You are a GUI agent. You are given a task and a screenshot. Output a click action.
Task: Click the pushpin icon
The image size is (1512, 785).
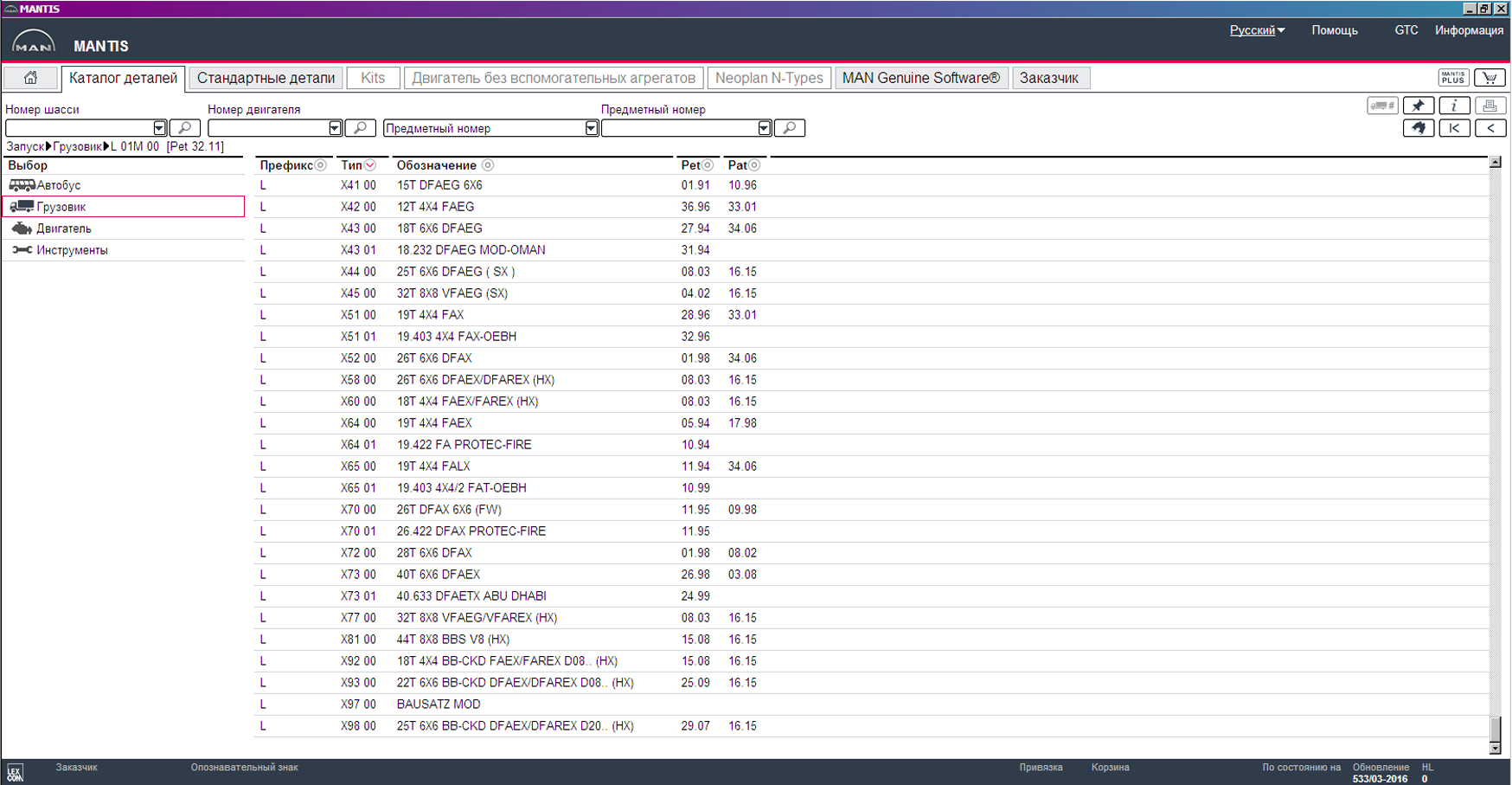click(1418, 106)
